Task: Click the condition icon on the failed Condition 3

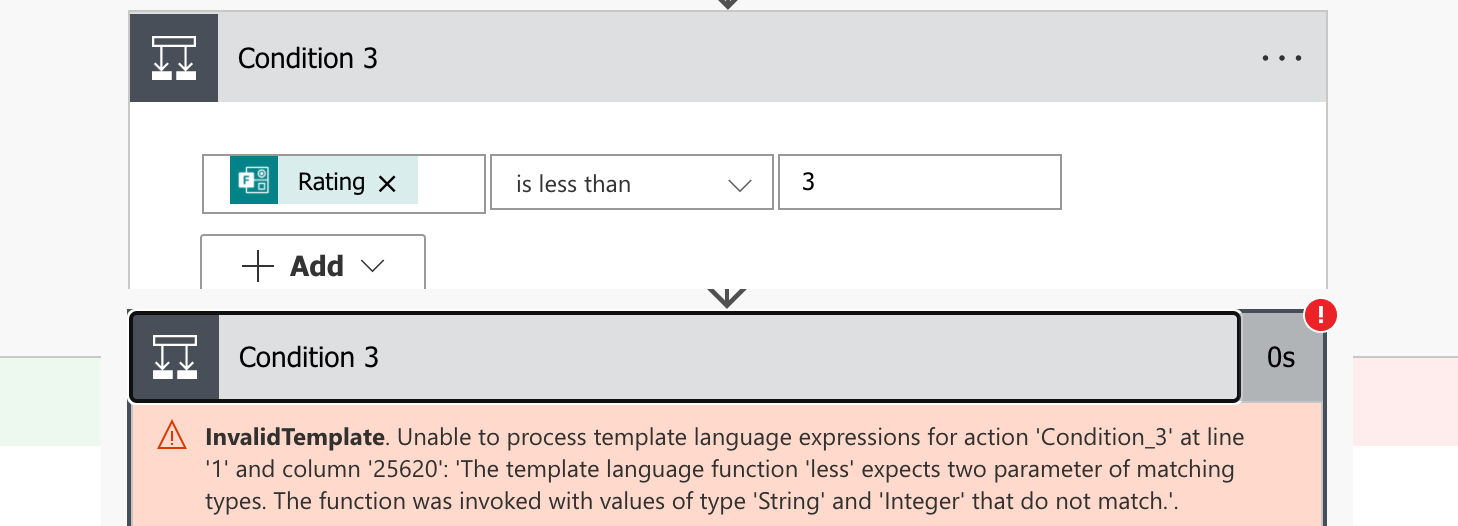Action: pyautogui.click(x=174, y=357)
